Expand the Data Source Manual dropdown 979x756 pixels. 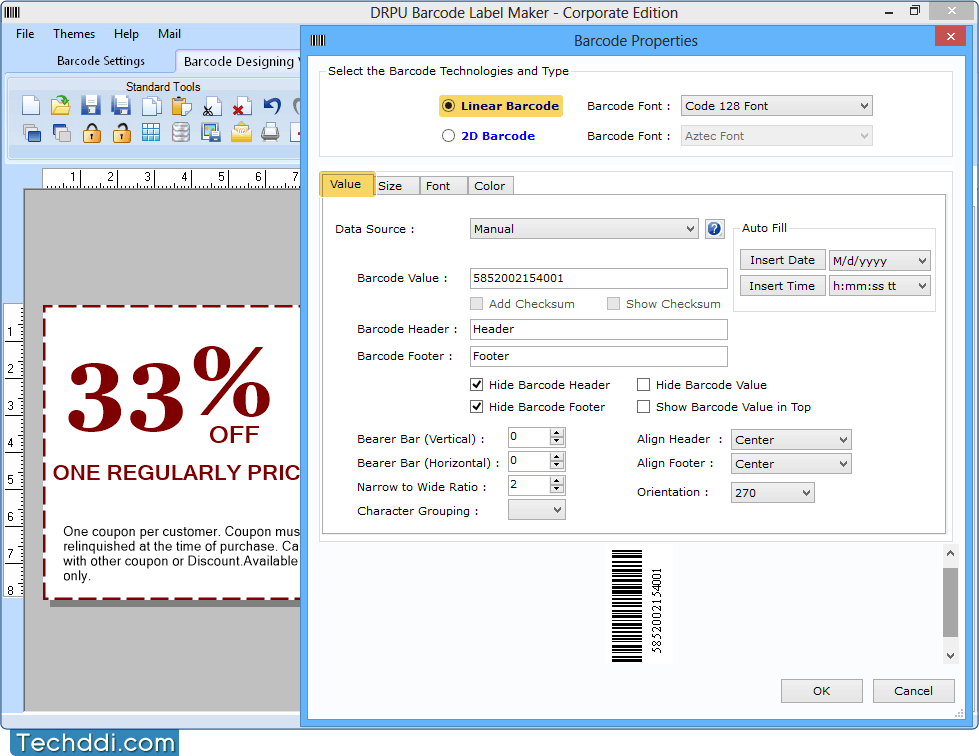pos(583,229)
